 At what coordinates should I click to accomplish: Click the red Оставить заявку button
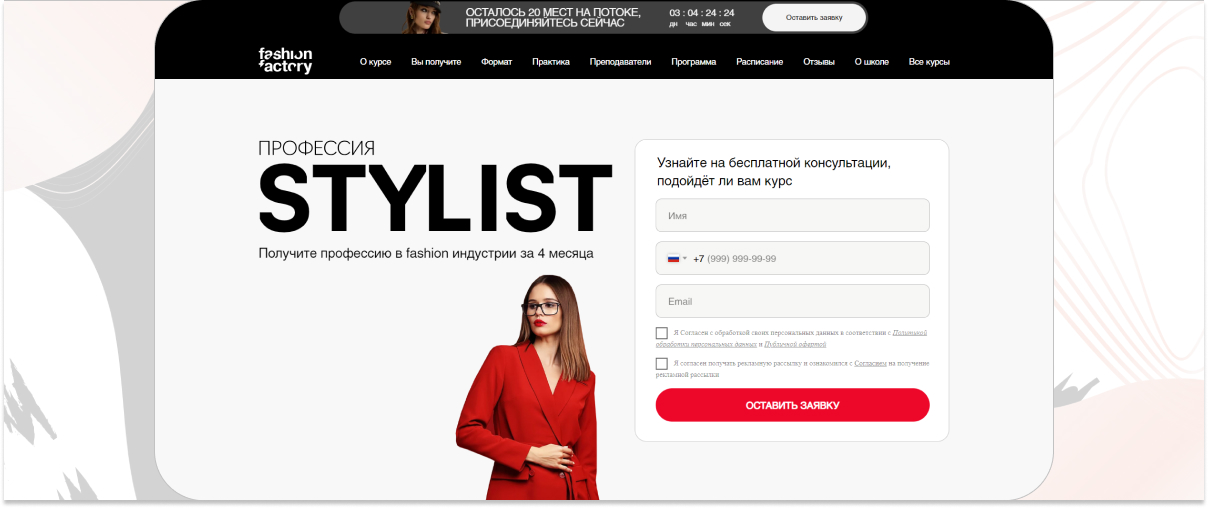792,405
